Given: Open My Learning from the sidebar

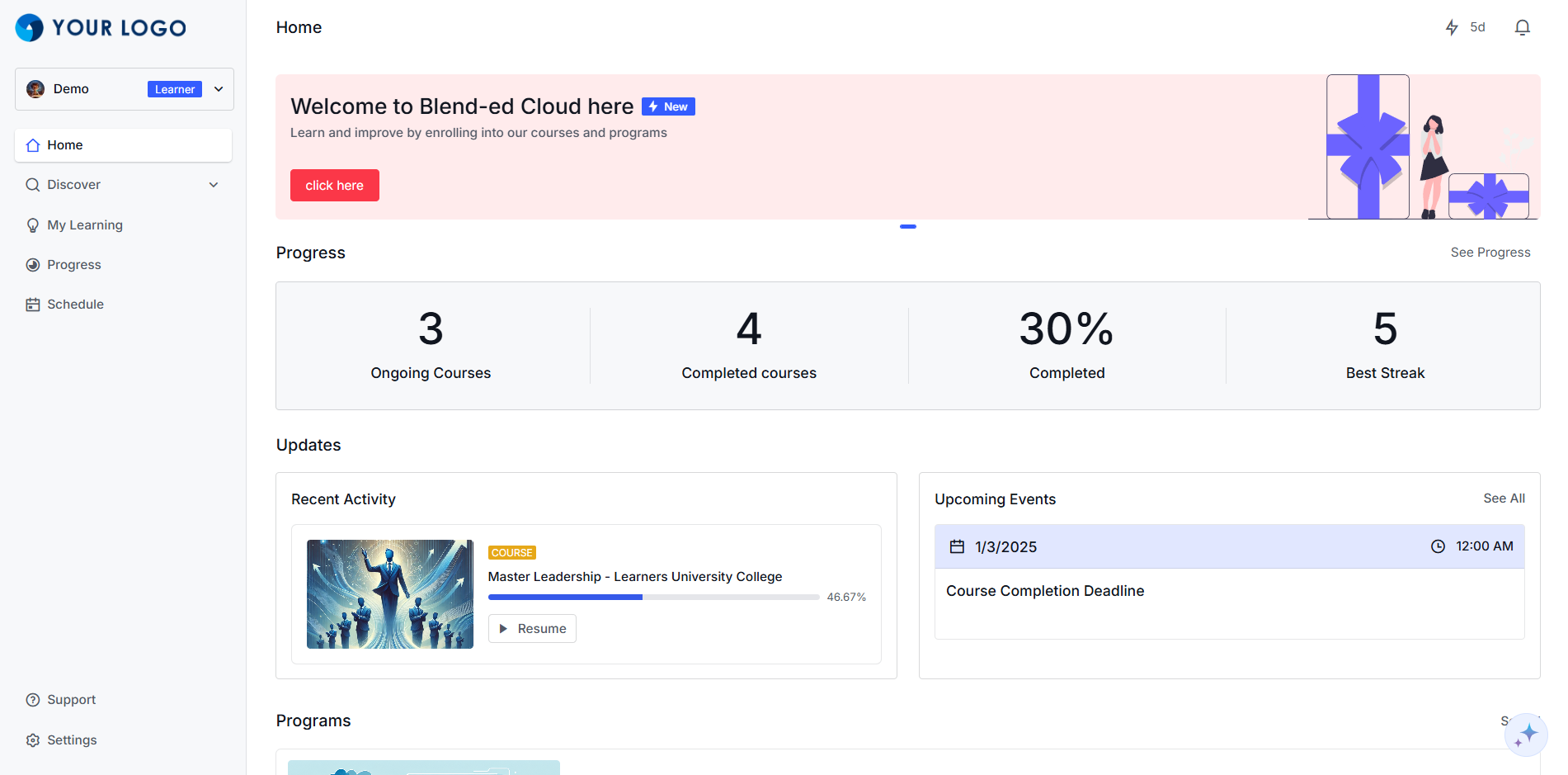Looking at the screenshot, I should (84, 224).
